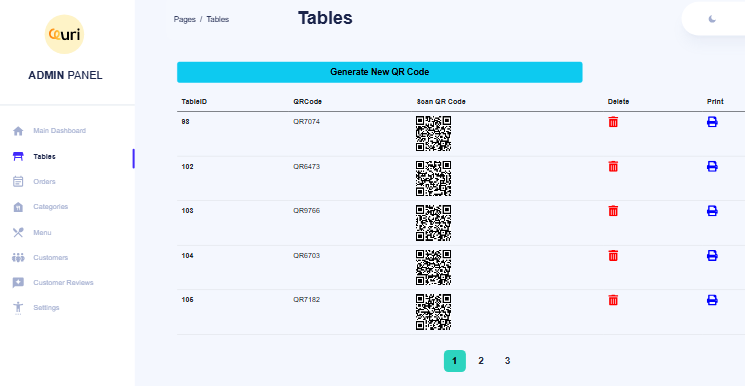Open Main Dashboard home icon
745x386 pixels.
tap(18, 131)
